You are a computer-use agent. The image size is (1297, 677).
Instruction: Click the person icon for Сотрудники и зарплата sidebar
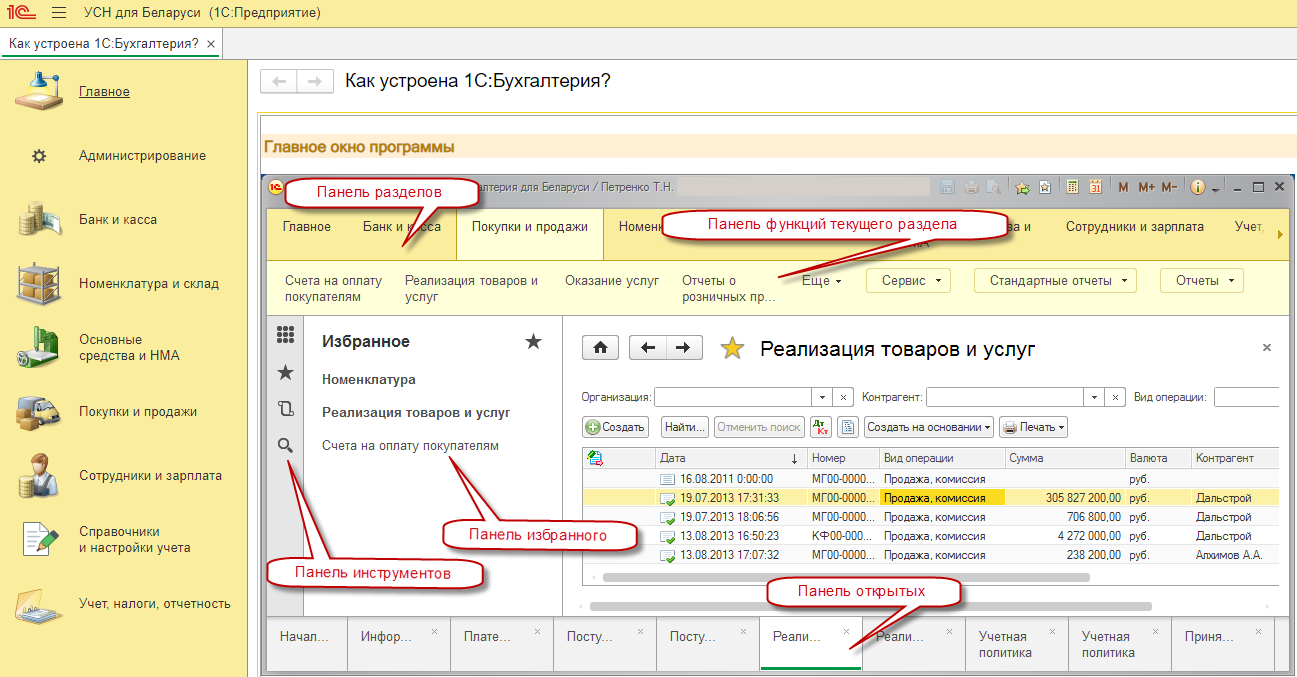[x=39, y=475]
